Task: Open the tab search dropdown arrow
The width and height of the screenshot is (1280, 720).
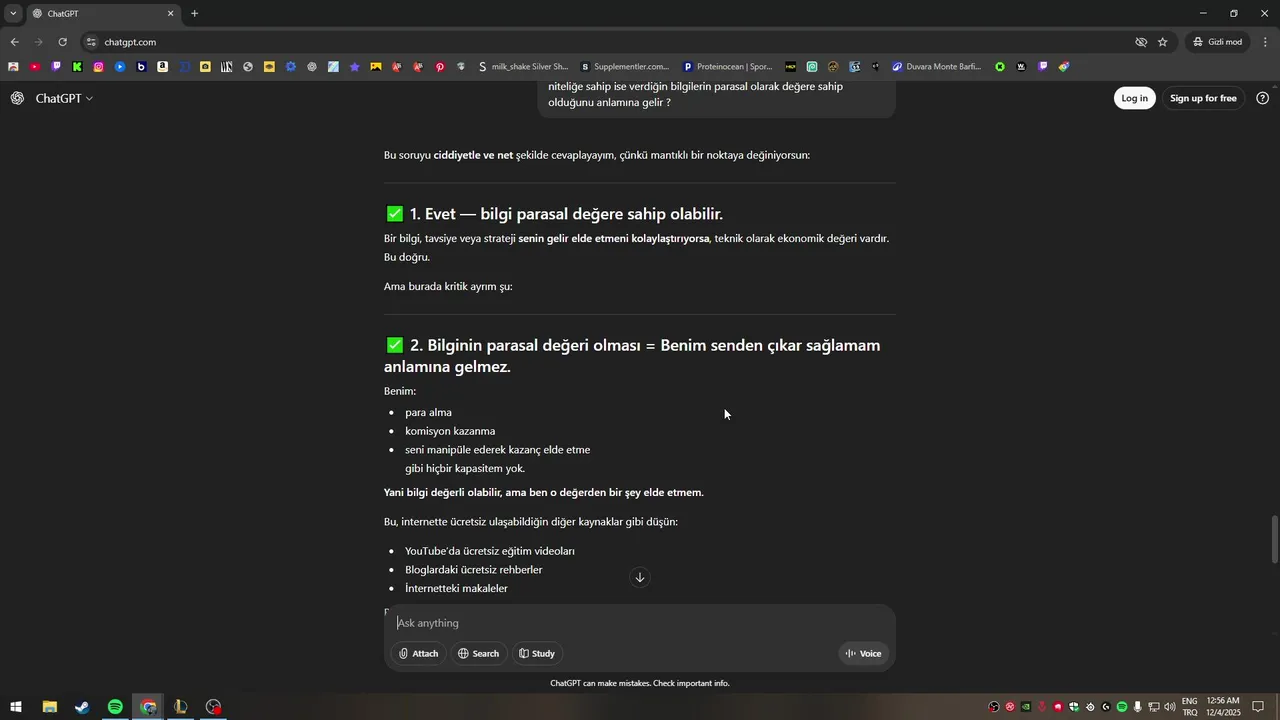Action: [13, 13]
